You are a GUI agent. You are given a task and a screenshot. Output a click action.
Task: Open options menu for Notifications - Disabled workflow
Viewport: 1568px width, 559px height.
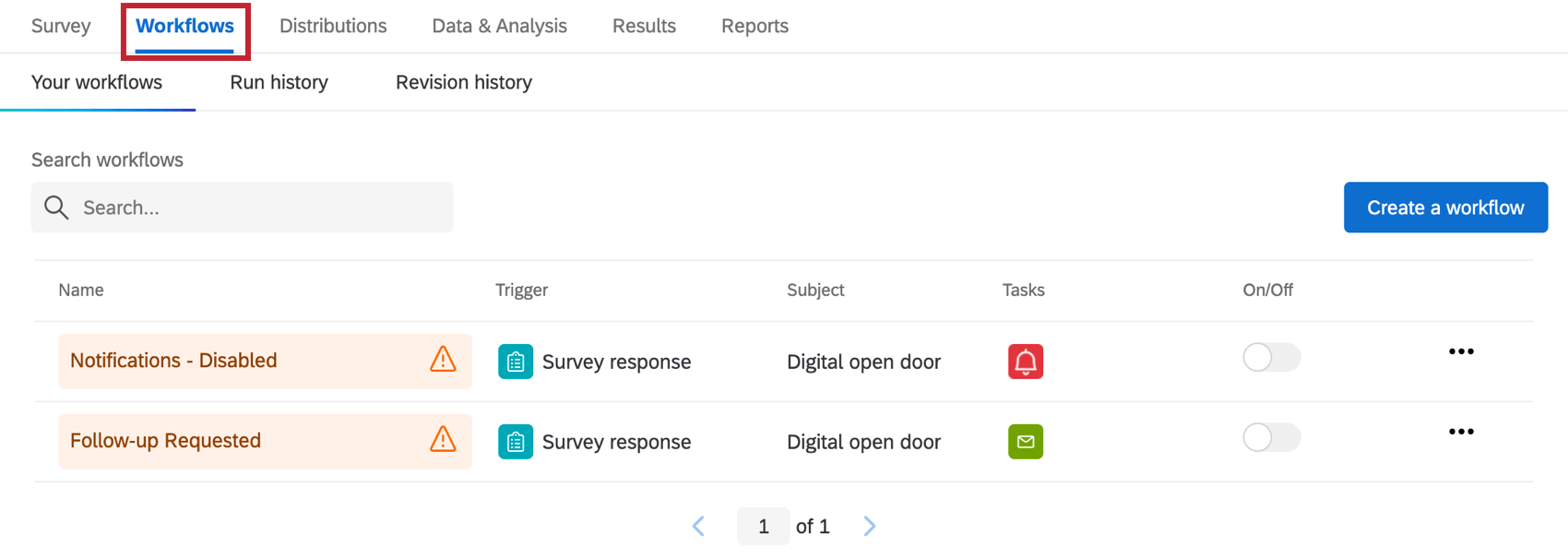[1460, 351]
